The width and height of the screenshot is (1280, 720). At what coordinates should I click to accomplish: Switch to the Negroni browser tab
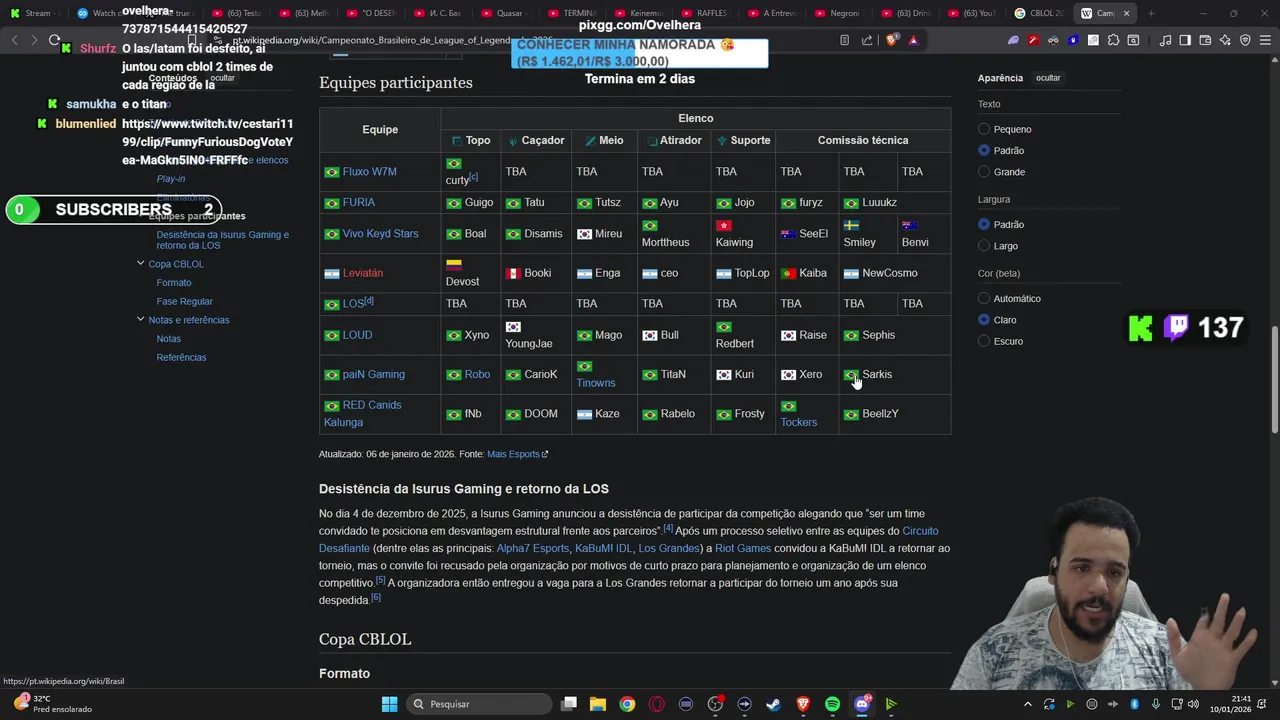tap(838, 13)
